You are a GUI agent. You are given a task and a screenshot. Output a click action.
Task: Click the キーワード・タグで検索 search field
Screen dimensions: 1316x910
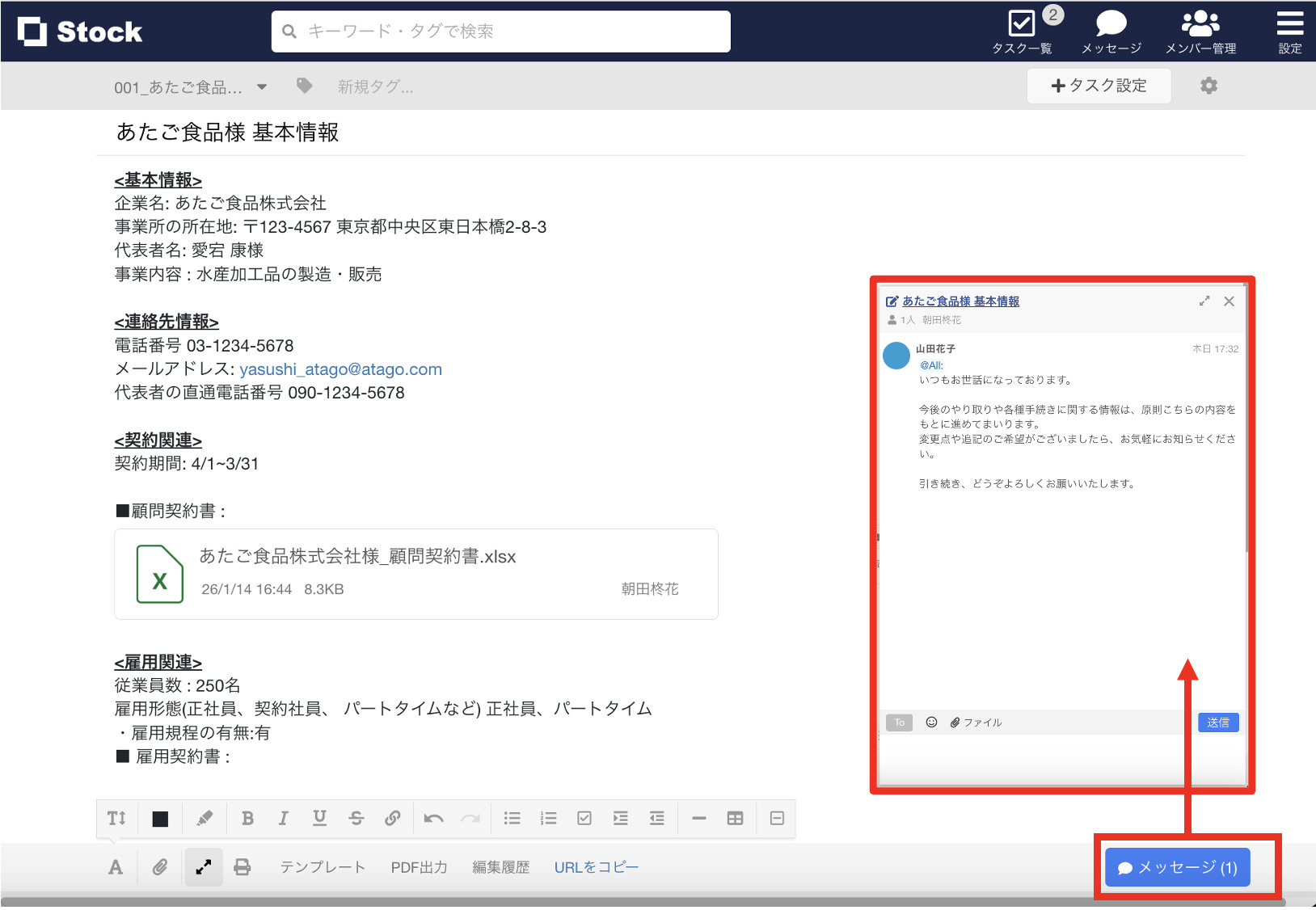pos(500,31)
